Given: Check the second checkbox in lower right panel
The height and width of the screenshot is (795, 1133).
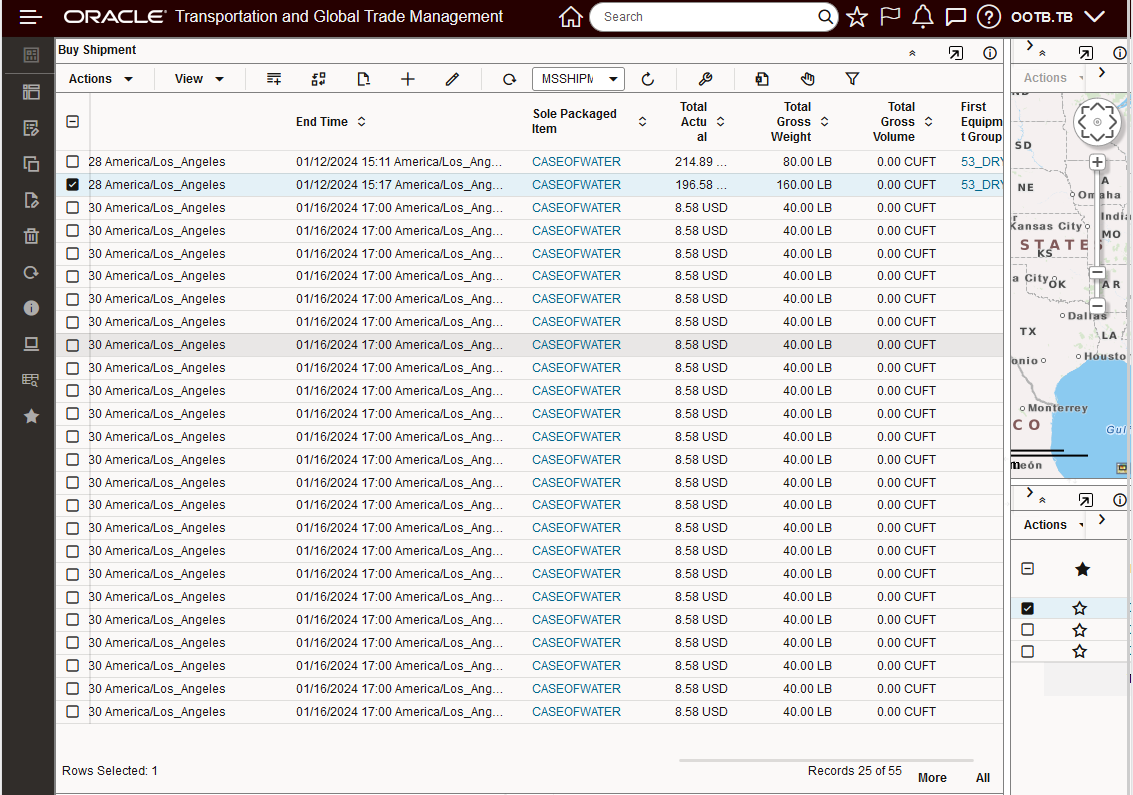Looking at the screenshot, I should click(1028, 629).
